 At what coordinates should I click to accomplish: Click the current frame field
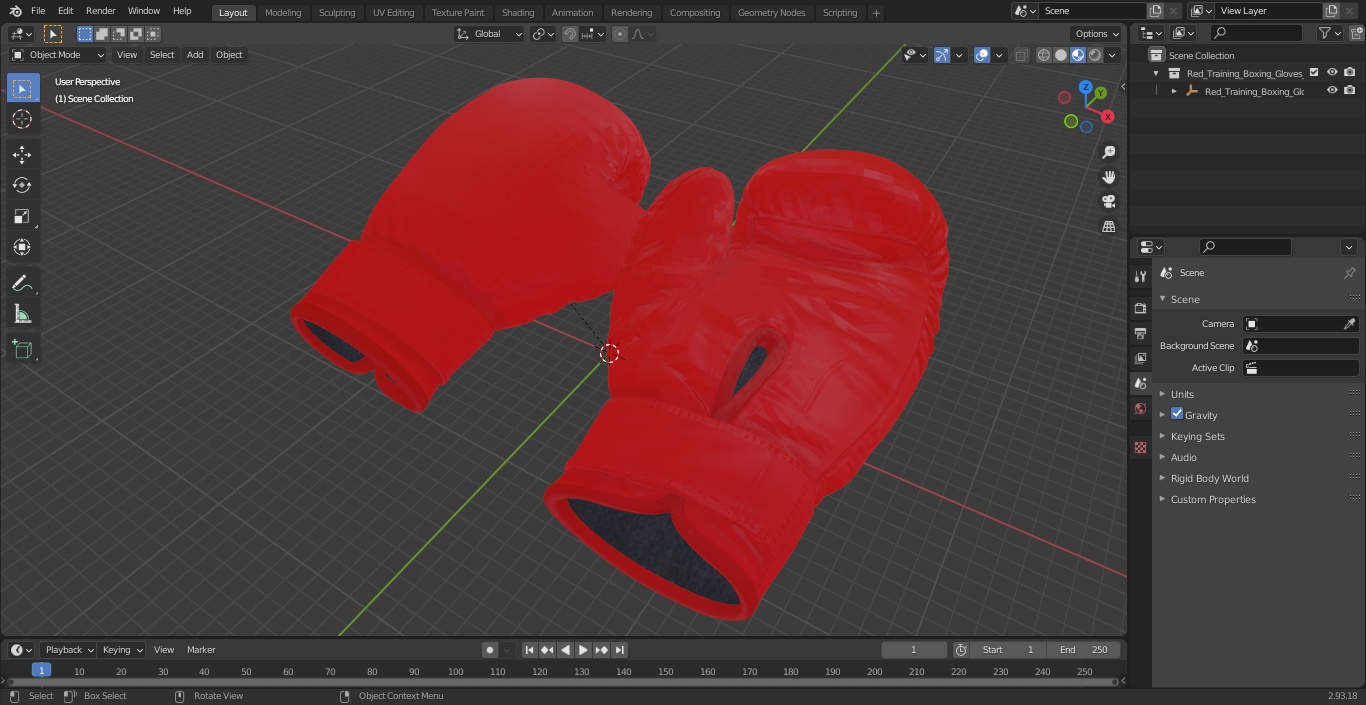914,650
